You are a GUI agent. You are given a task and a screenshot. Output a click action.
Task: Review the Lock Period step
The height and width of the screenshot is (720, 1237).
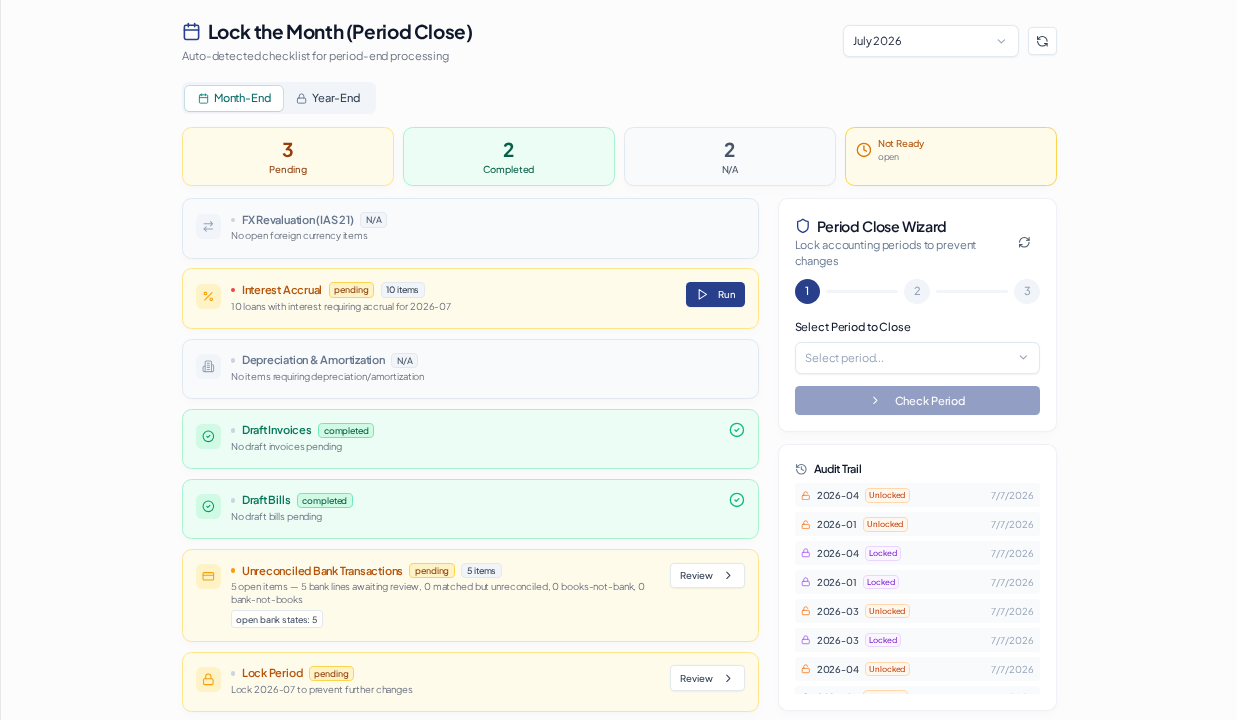[x=707, y=678]
